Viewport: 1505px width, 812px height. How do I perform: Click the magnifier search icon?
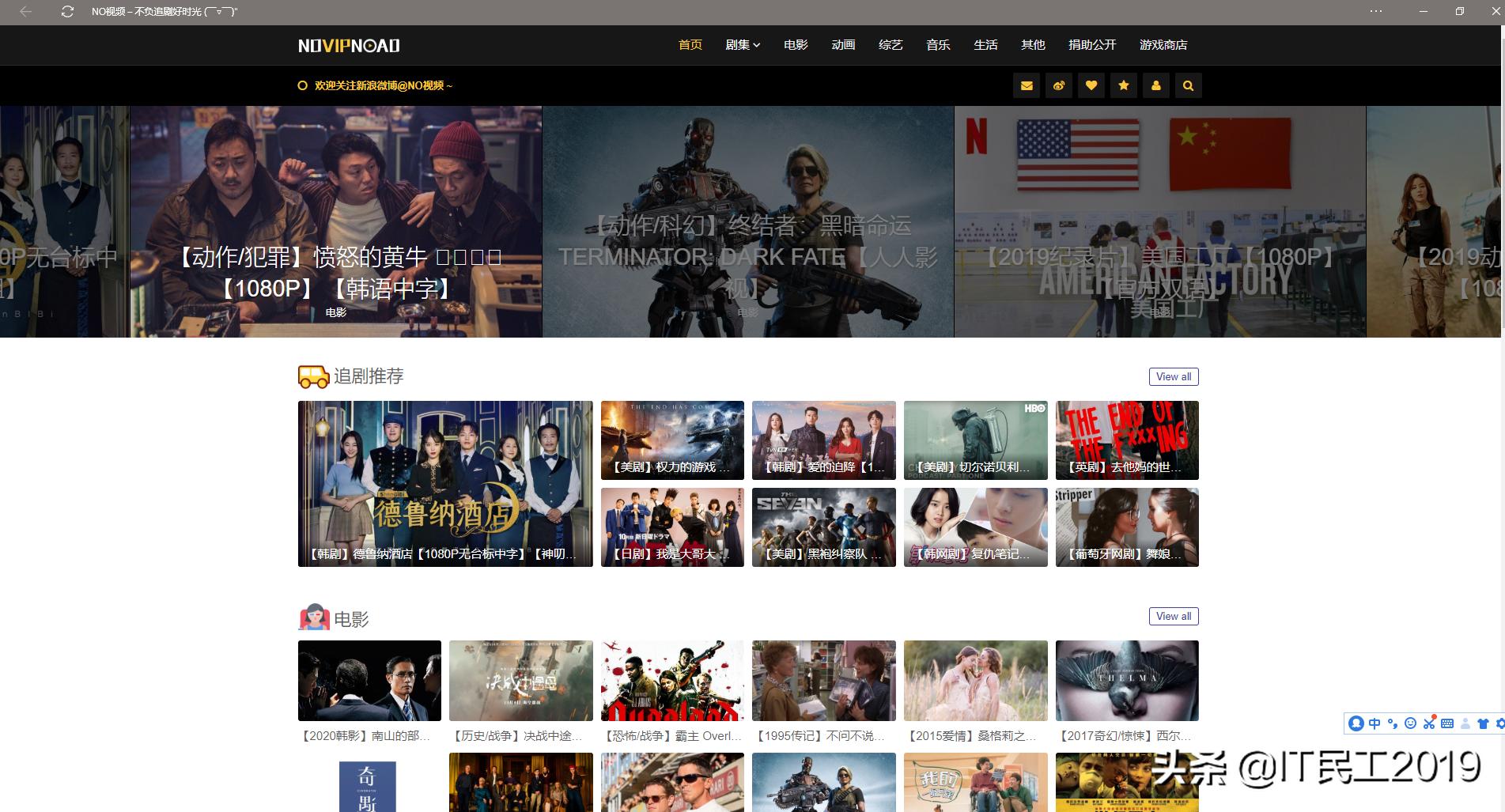(x=1188, y=85)
